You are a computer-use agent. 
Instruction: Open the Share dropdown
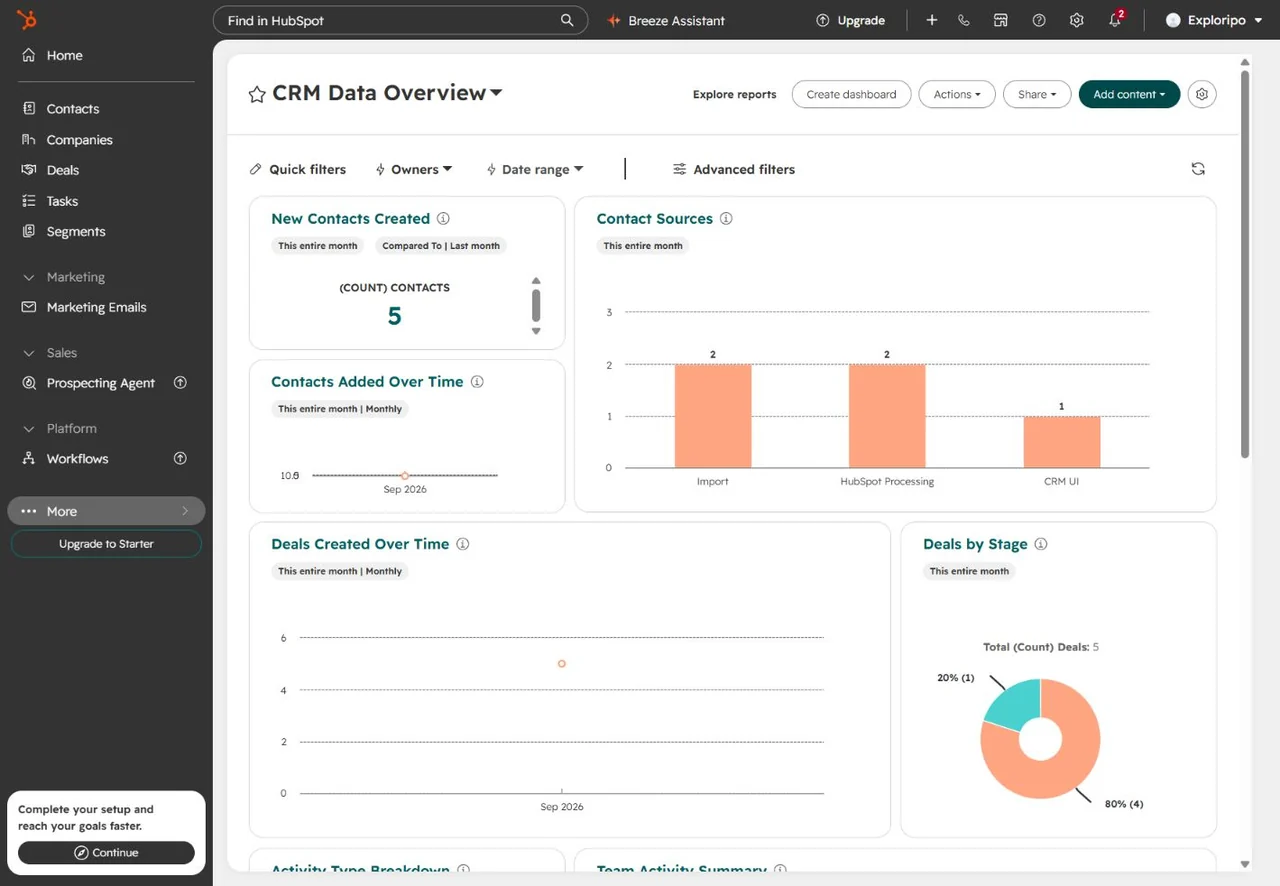1037,94
